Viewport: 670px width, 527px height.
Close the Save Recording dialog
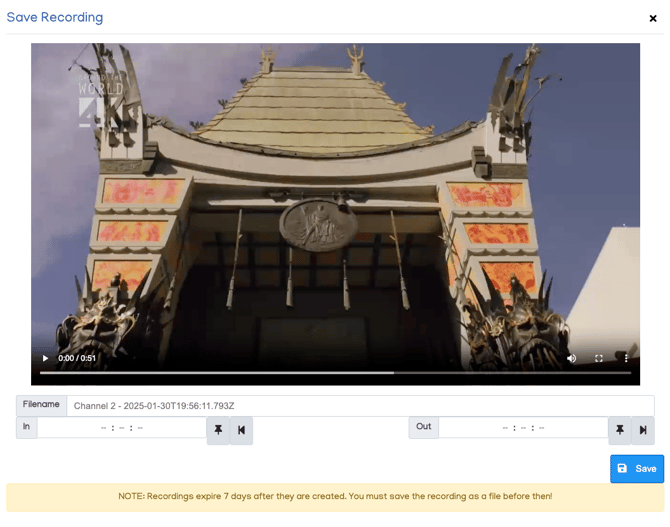coord(653,18)
